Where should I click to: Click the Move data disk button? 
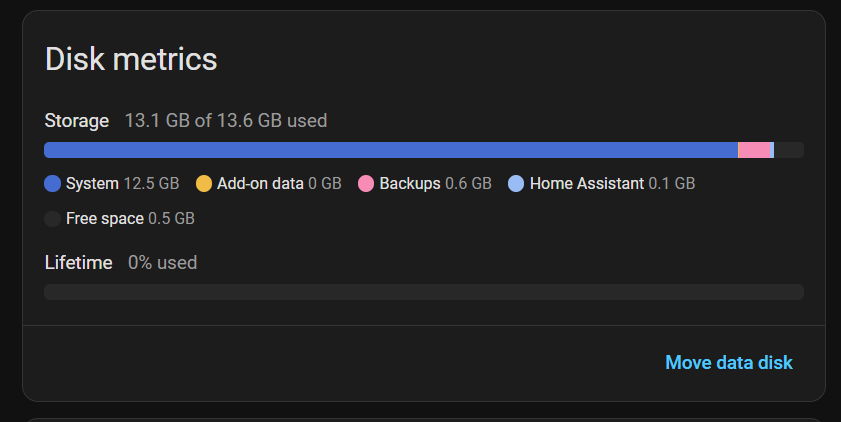click(728, 362)
